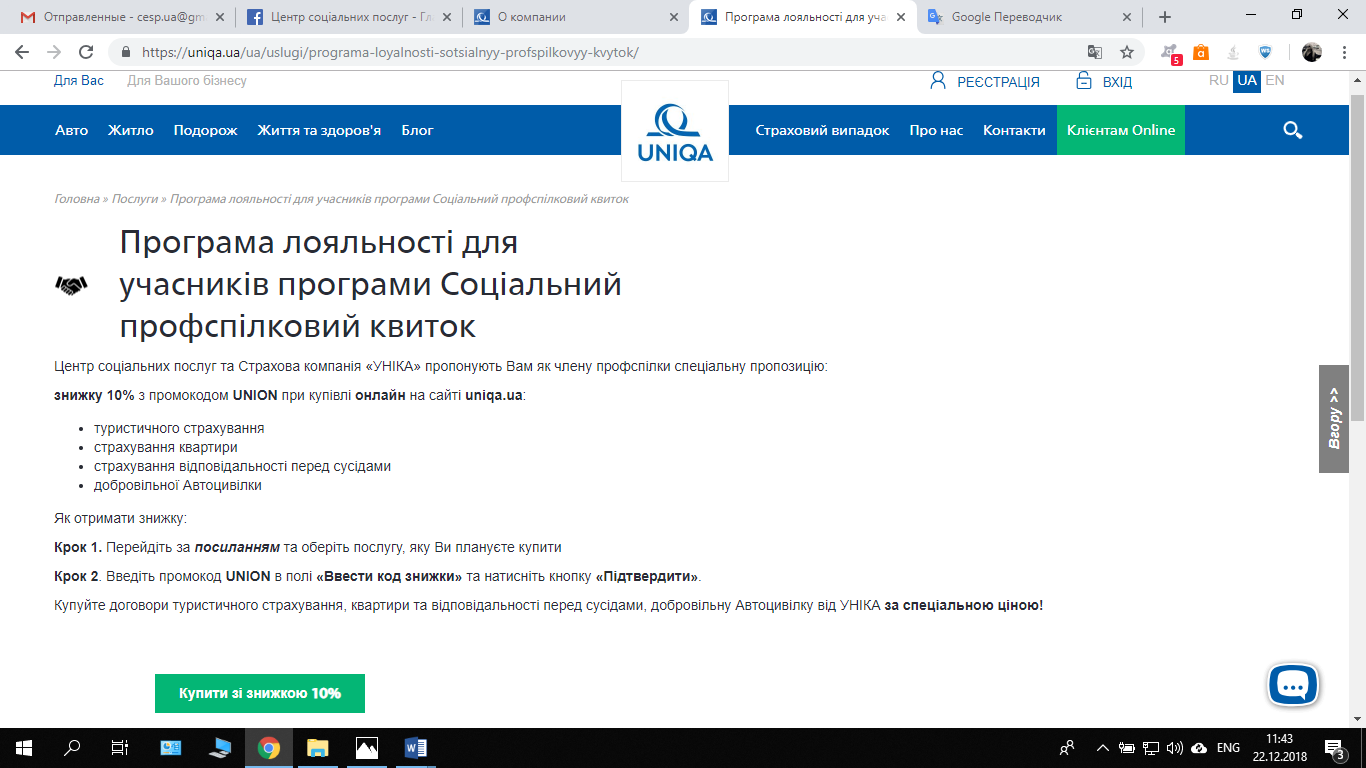Open the Photos app in taskbar
Viewport: 1366px width, 768px height.
[366, 748]
